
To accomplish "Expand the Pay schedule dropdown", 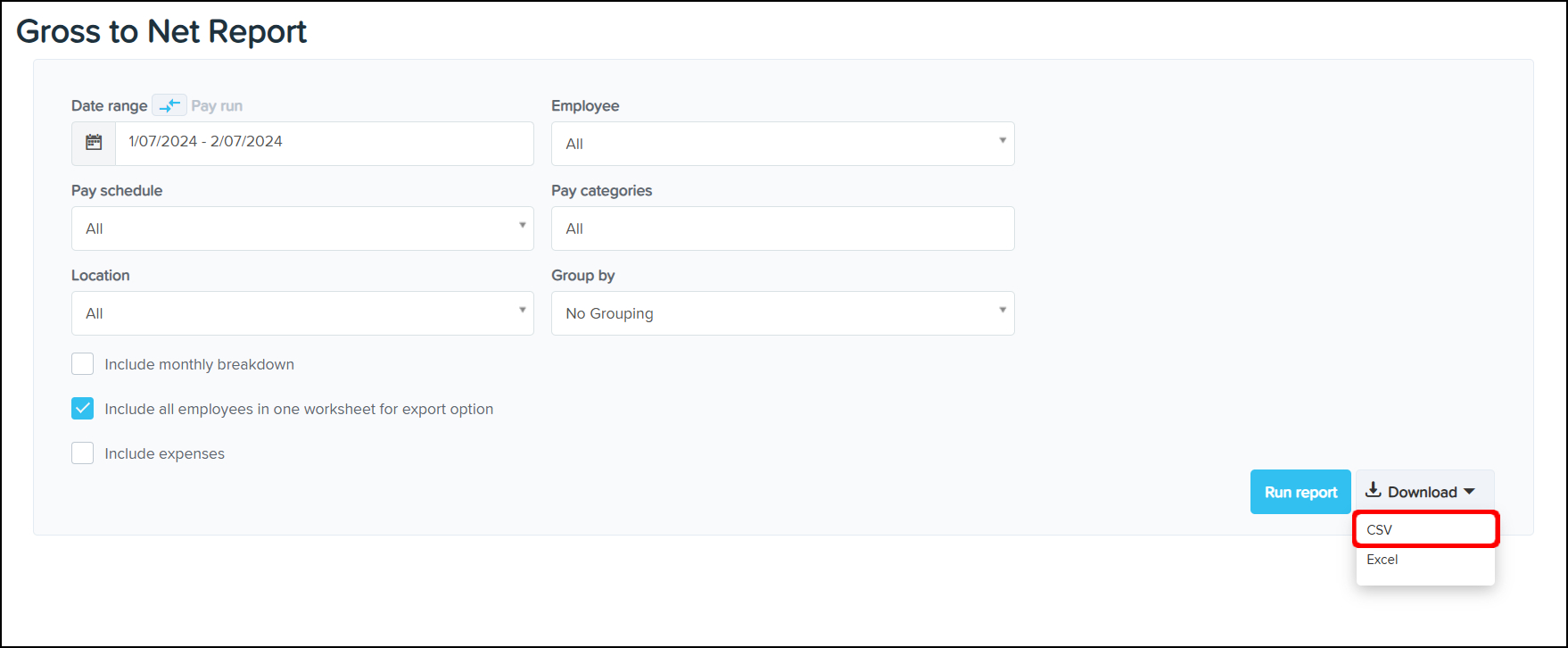I will [302, 228].
